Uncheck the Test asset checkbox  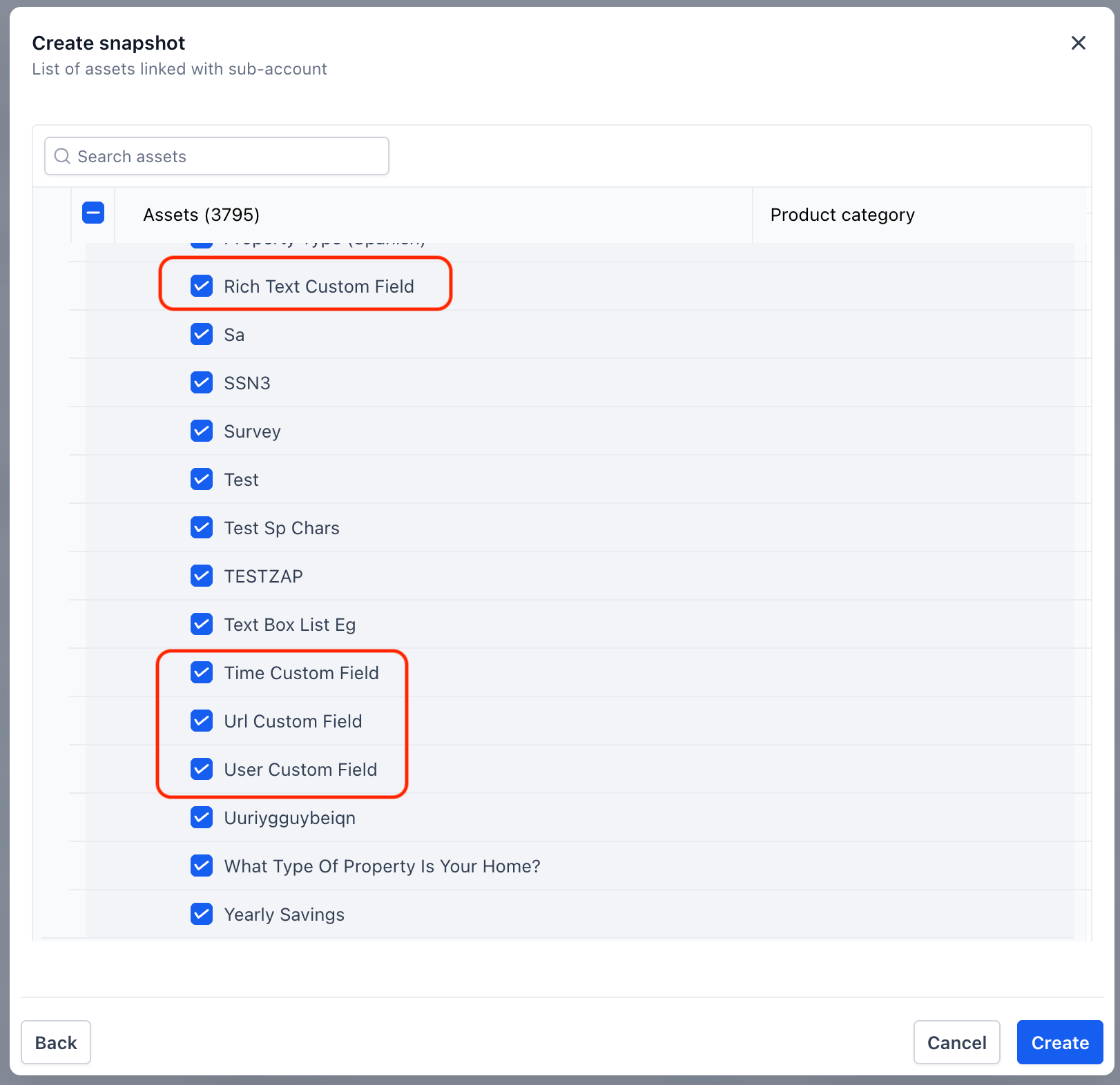(202, 479)
